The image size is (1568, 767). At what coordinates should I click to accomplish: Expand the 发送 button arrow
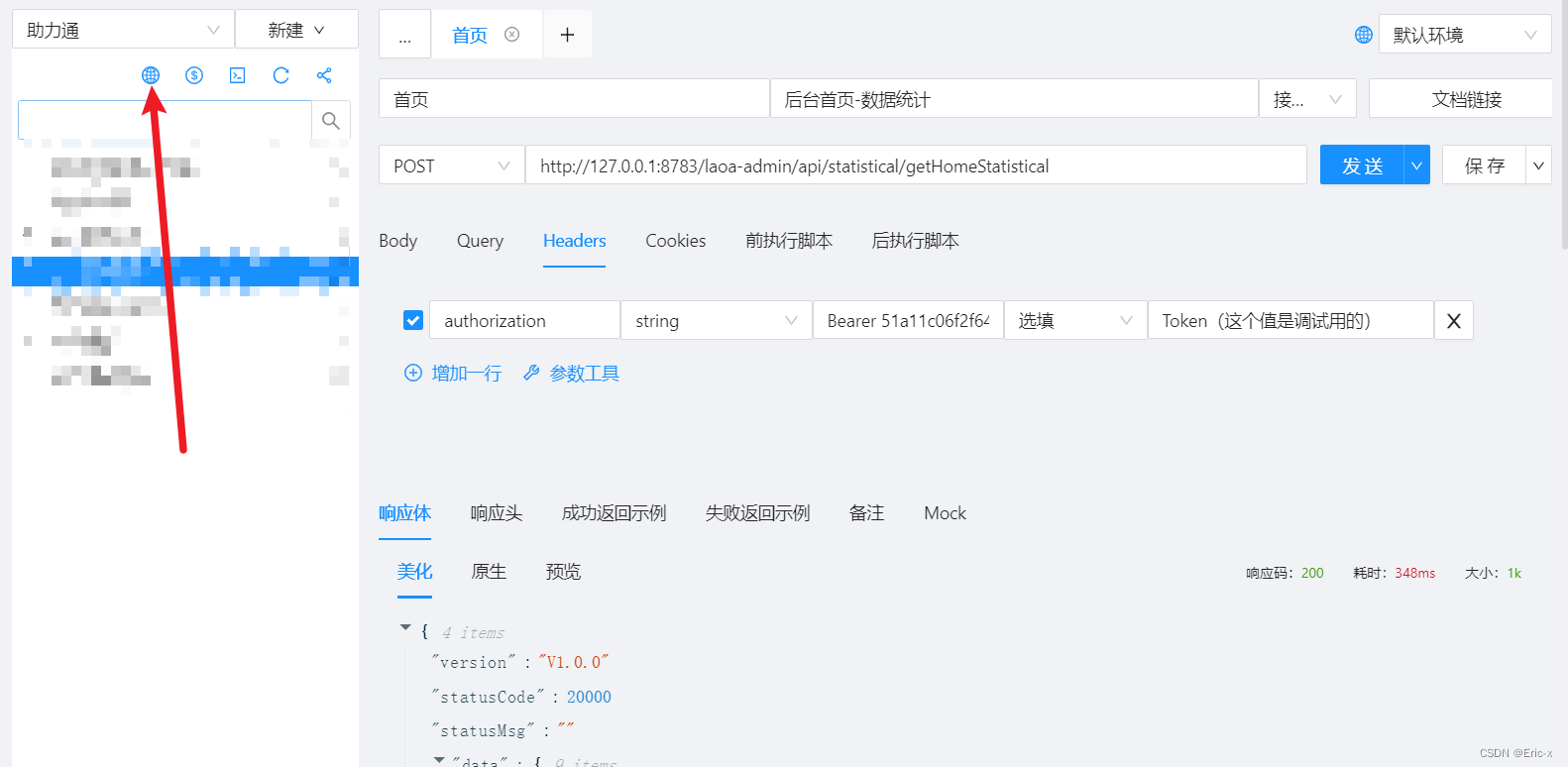[1417, 165]
